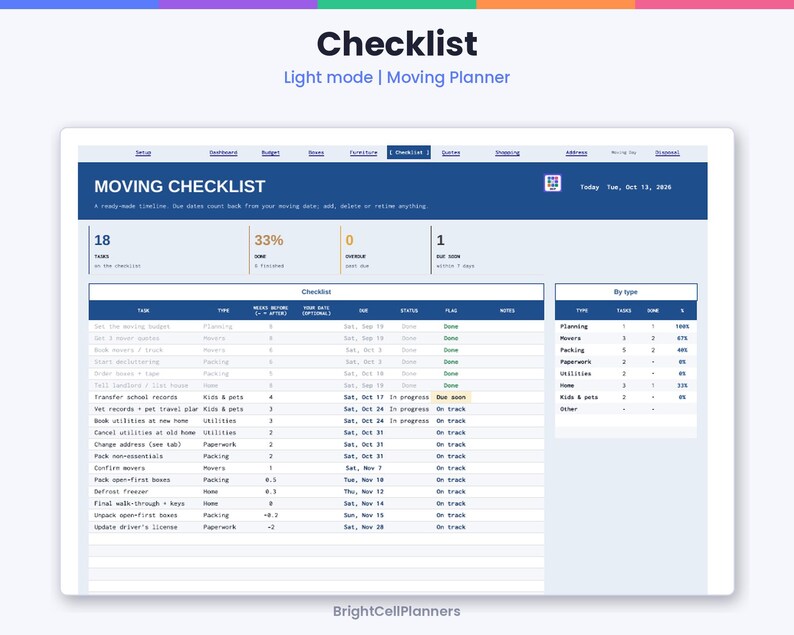
Task: Click the weeks value '0.5' cell
Action: click(270, 480)
